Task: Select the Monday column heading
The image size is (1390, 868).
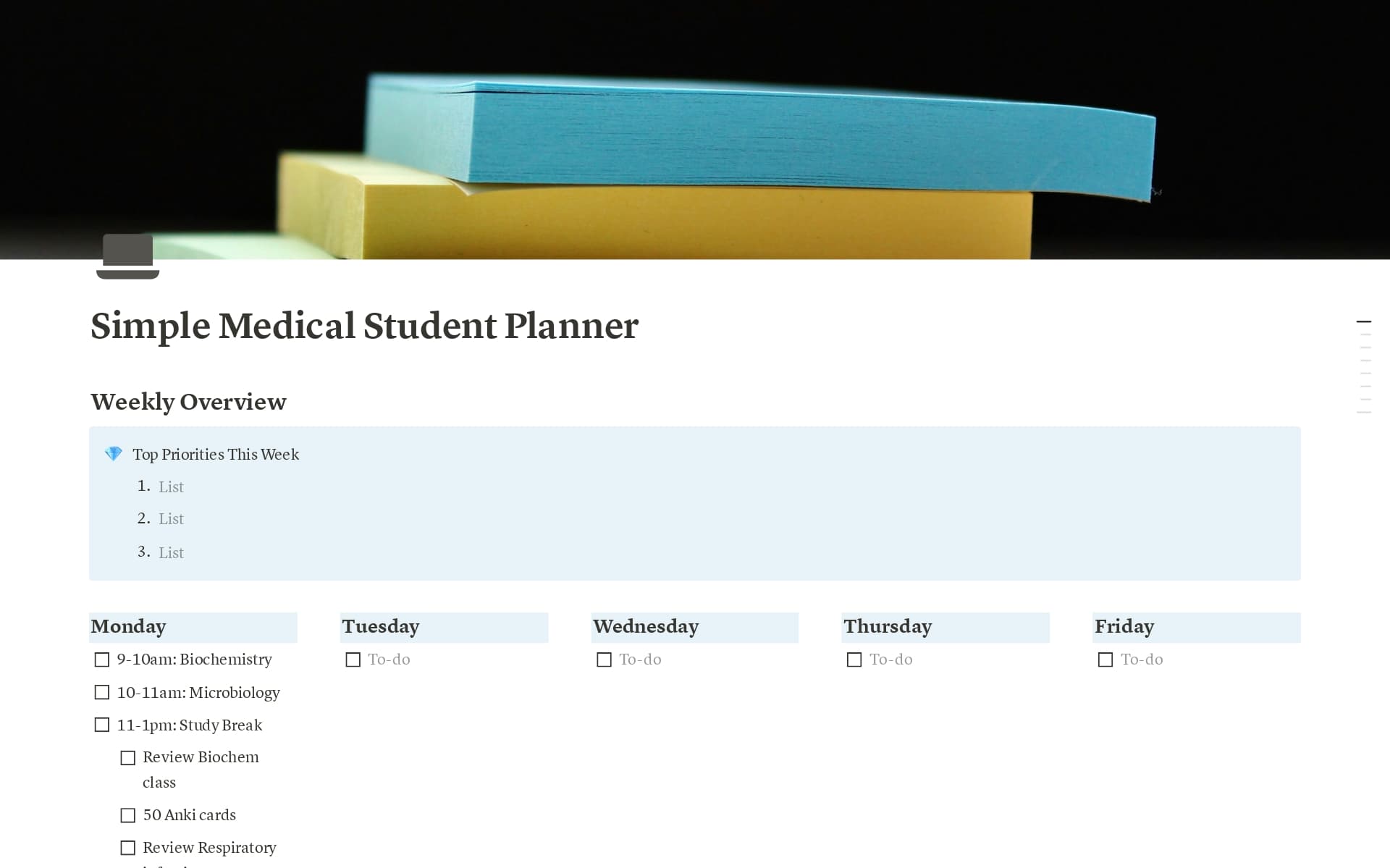Action: (x=129, y=626)
